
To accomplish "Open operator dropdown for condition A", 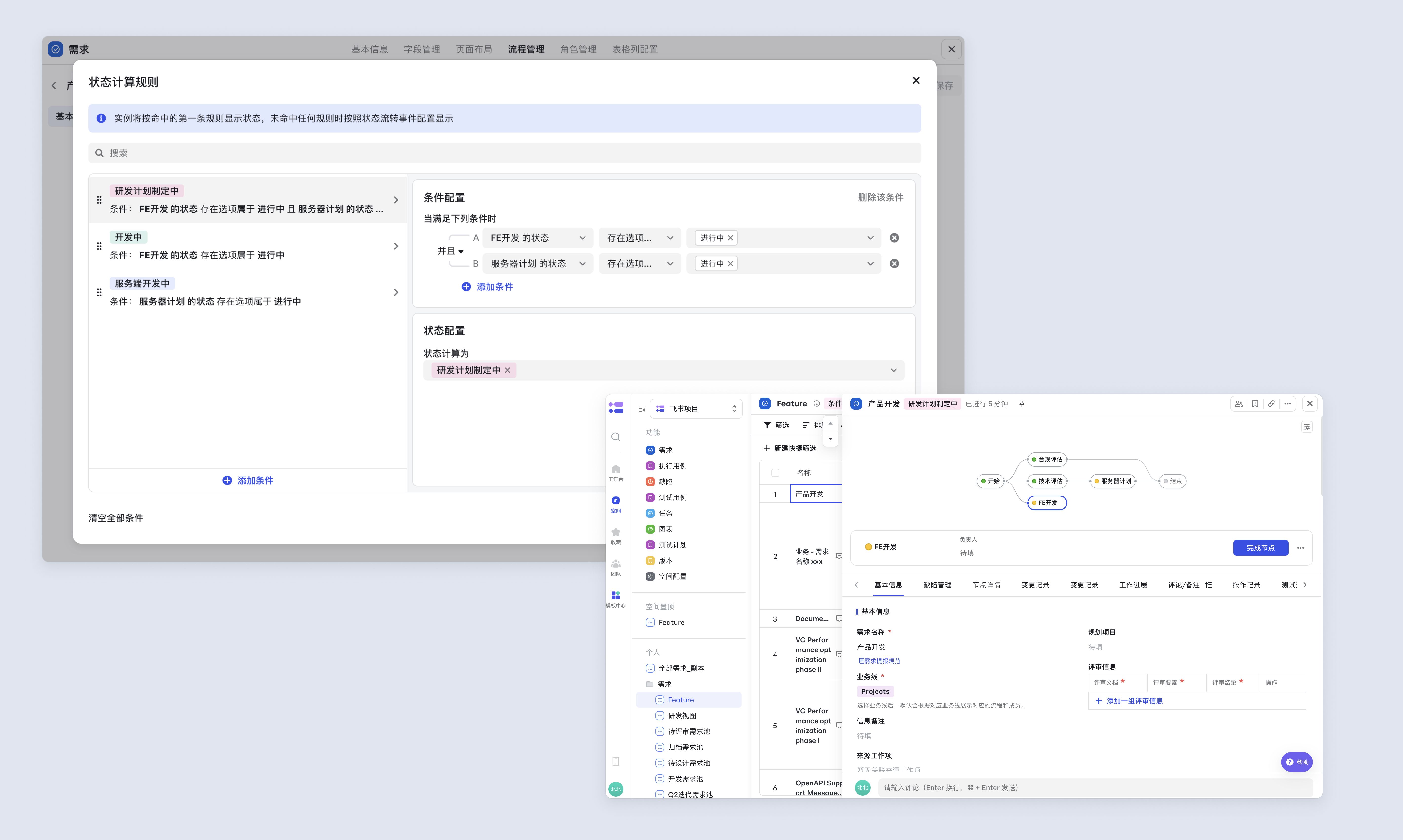I will (x=640, y=238).
